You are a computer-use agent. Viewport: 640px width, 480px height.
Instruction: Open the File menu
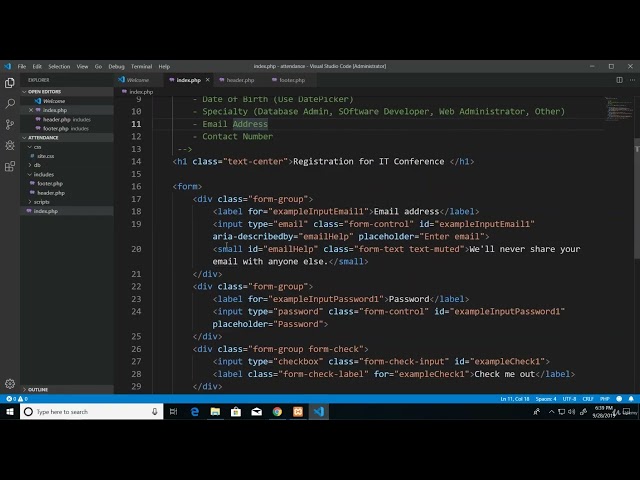(22, 67)
